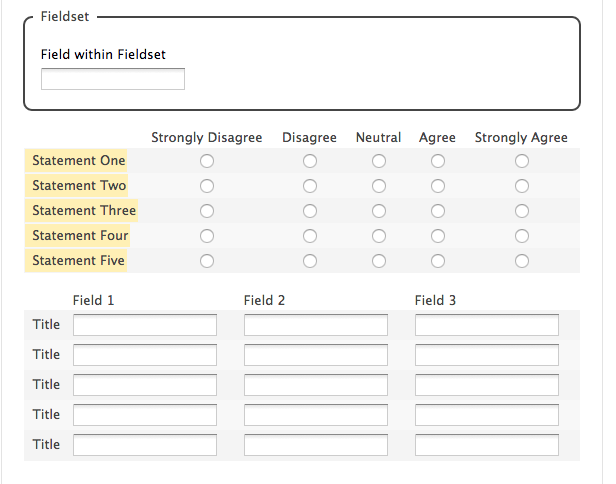Screen dimensions: 616x484
Task: Choose Agree for Statement One
Action: (438, 161)
